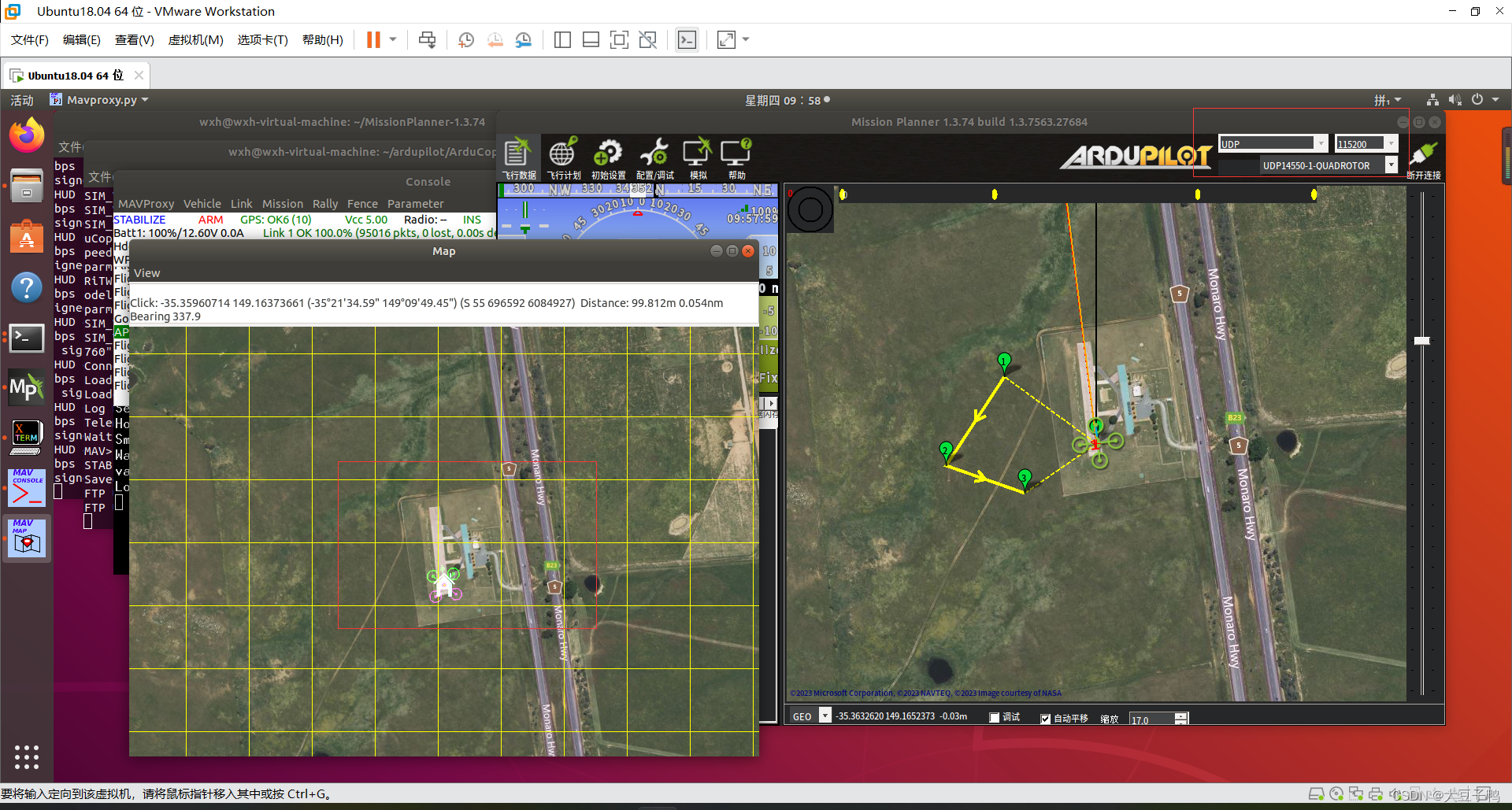Image resolution: width=1512 pixels, height=810 pixels.
Task: Open the Mission menu in Console
Action: (x=283, y=204)
